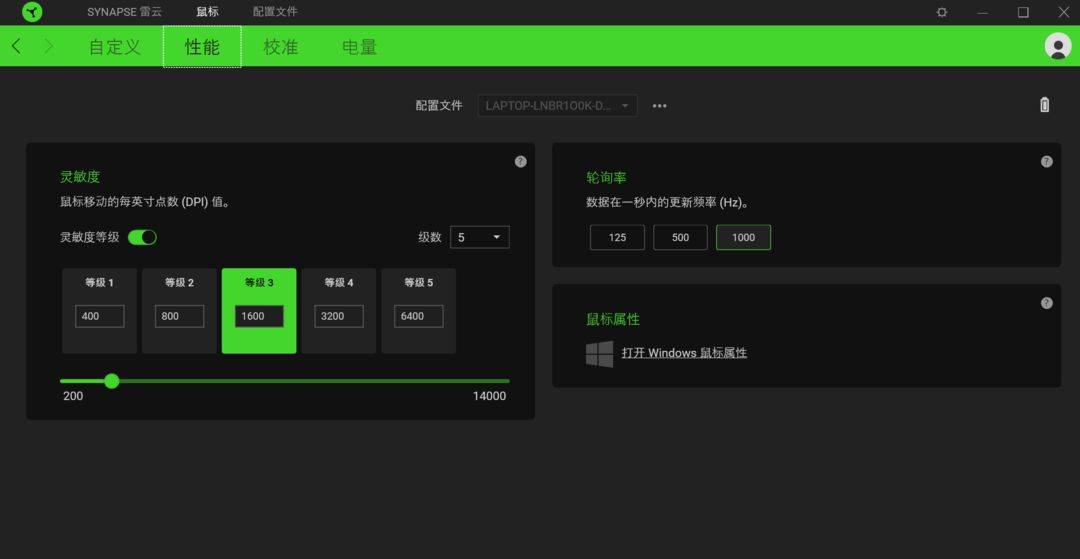The image size is (1080, 559).
Task: Open the 配置文件 profile dropdown
Action: [x=557, y=106]
